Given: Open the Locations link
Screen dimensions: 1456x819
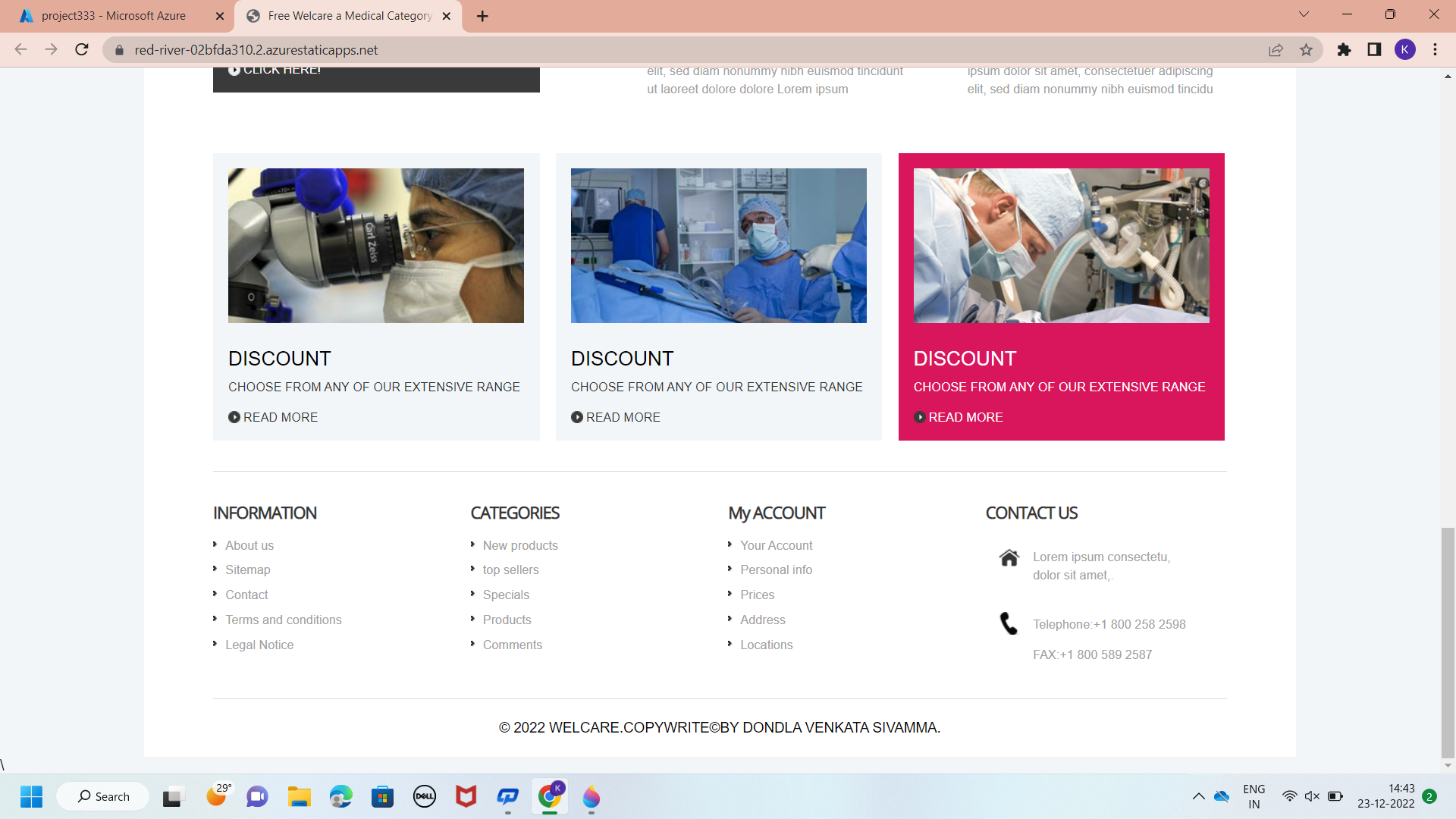Looking at the screenshot, I should pyautogui.click(x=767, y=645).
